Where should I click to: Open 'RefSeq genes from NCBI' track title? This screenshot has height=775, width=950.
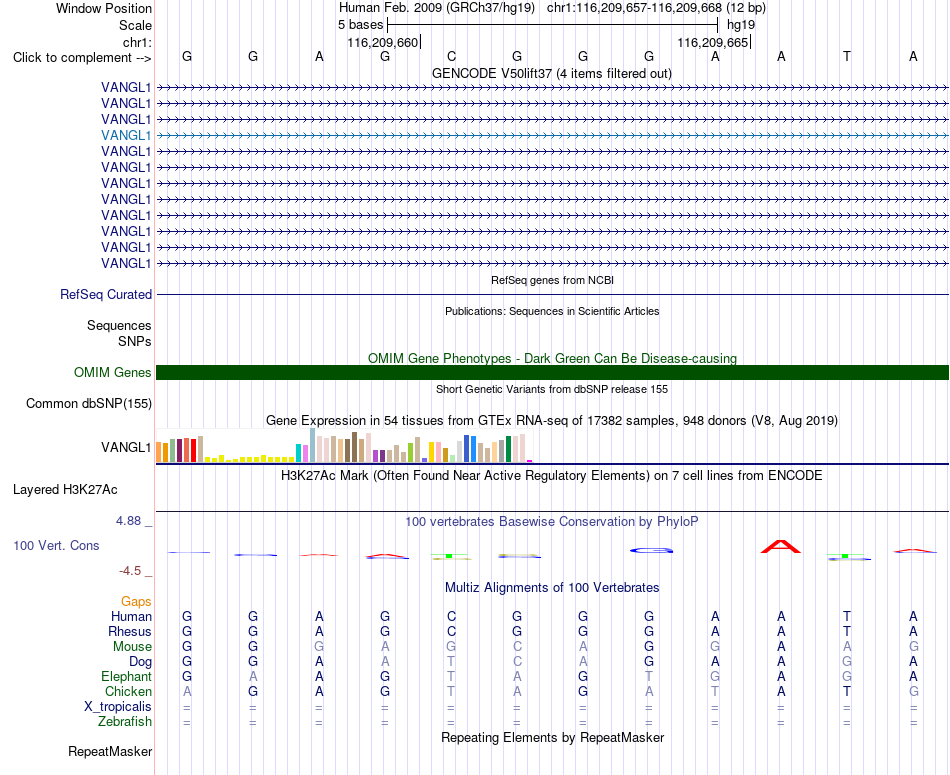tap(552, 280)
